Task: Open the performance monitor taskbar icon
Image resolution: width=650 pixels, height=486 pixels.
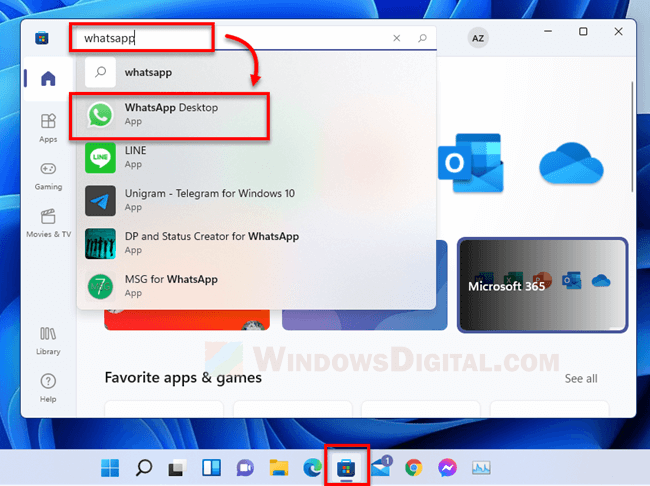Action: click(481, 468)
